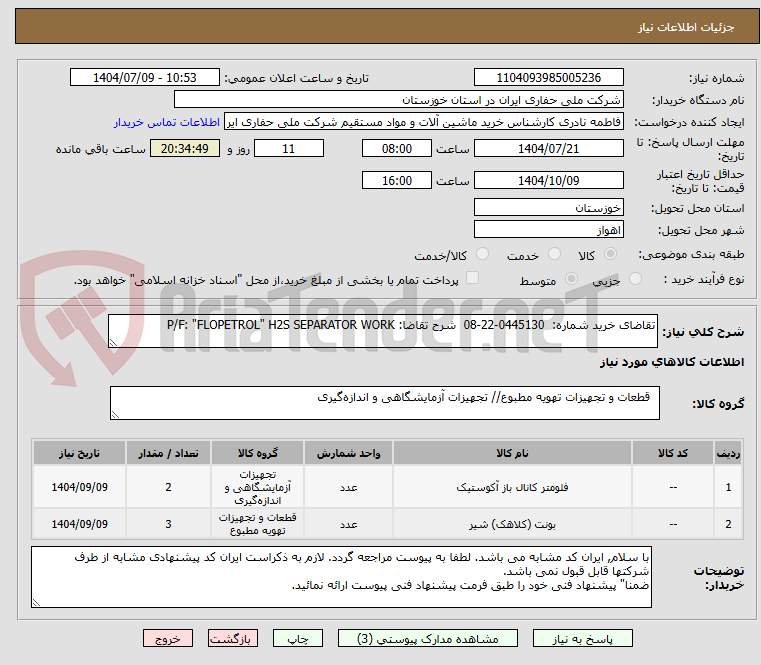The width and height of the screenshot is (761, 665).
Task: Click the public announcement date field 1404/07/09
Action: pos(145,77)
